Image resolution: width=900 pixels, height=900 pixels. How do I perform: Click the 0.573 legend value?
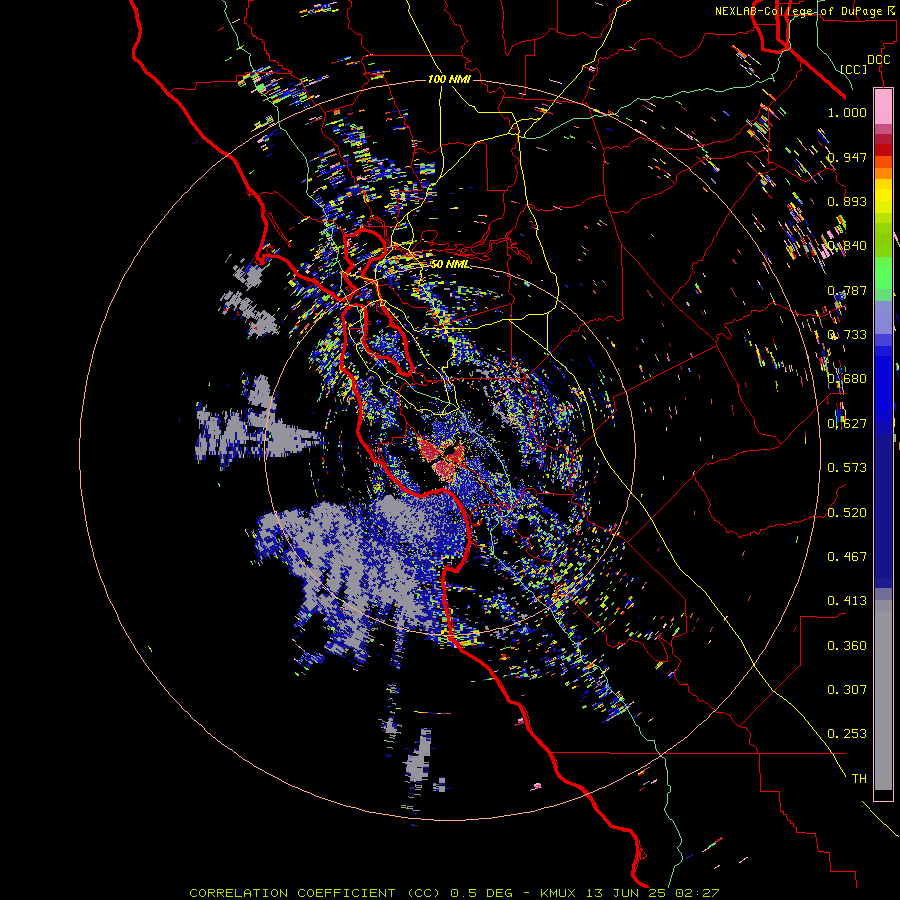pos(847,468)
